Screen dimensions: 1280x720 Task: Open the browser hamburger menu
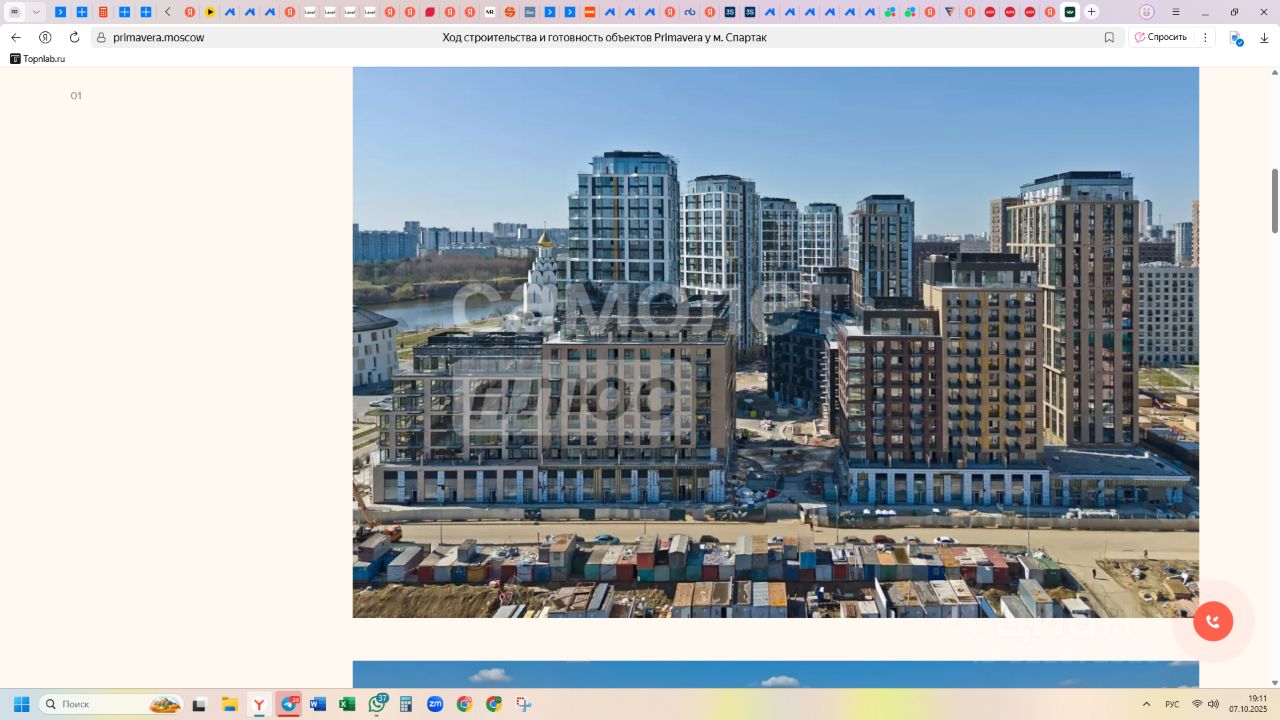(1176, 12)
